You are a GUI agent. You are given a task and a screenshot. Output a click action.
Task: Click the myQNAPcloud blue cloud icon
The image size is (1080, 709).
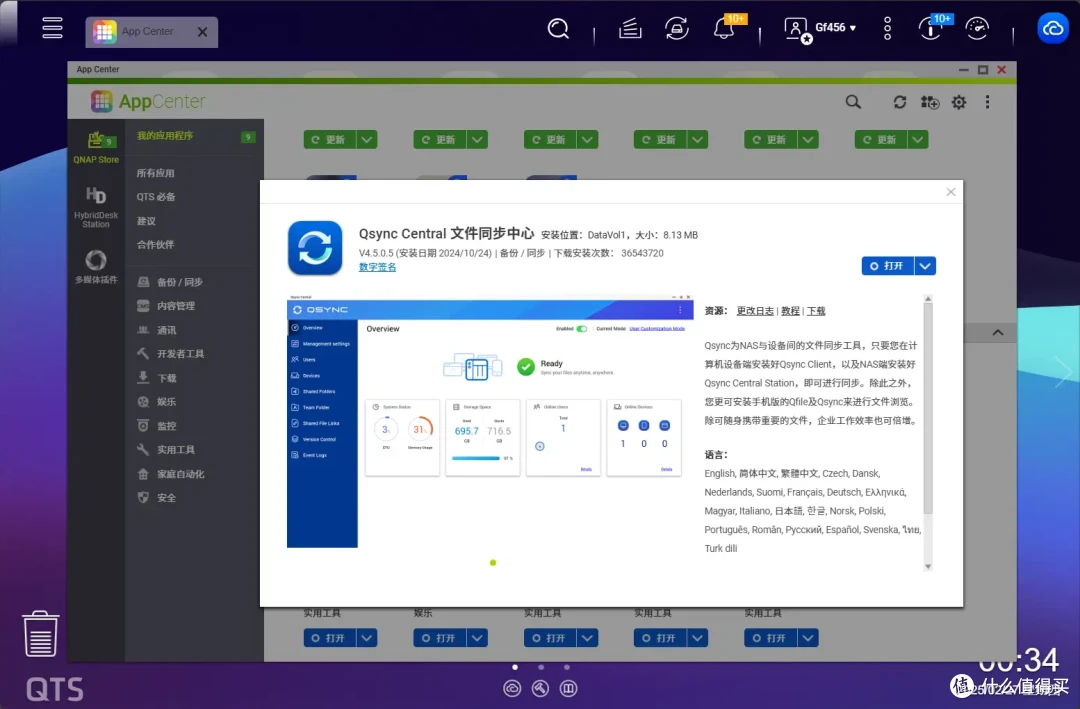click(1052, 29)
